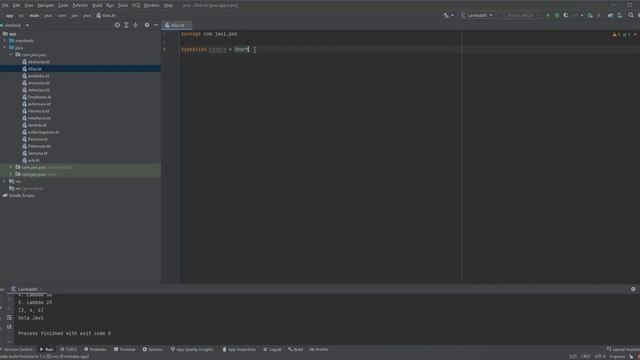Open Run panel settings gear
This screenshot has width=640, height=360.
[x=633, y=289]
